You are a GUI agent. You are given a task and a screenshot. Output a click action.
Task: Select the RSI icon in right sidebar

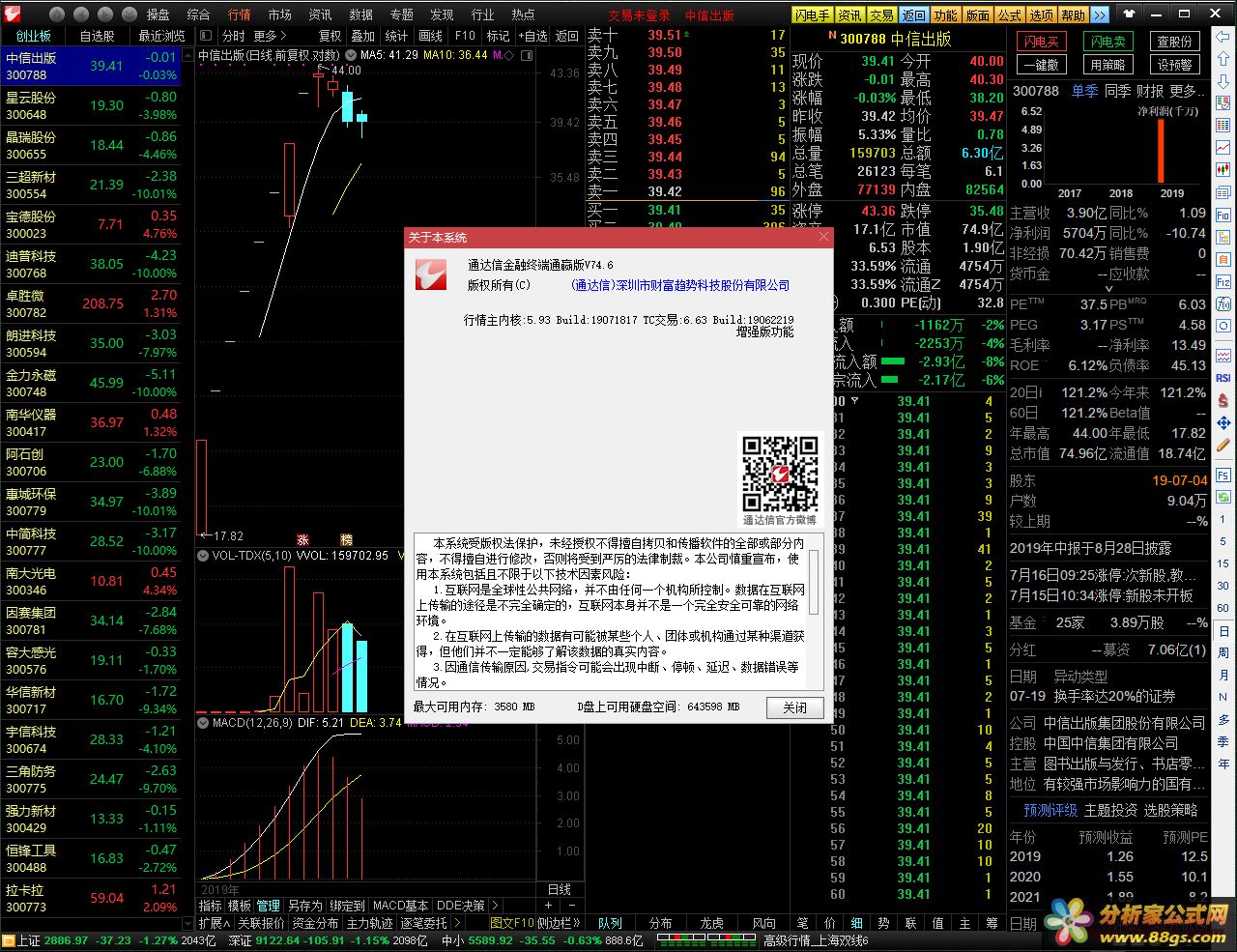coord(1223,378)
